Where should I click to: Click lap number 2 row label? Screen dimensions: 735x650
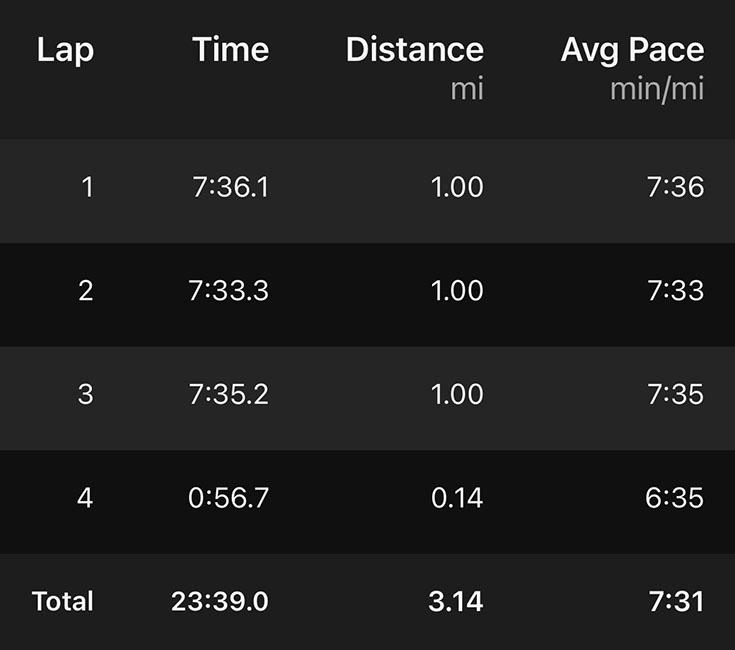(x=85, y=291)
